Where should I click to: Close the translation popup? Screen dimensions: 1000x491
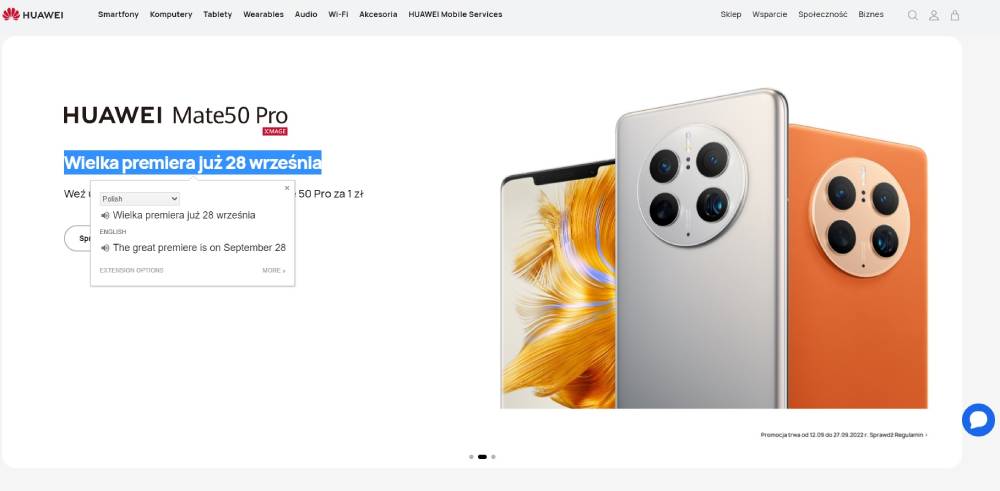287,188
